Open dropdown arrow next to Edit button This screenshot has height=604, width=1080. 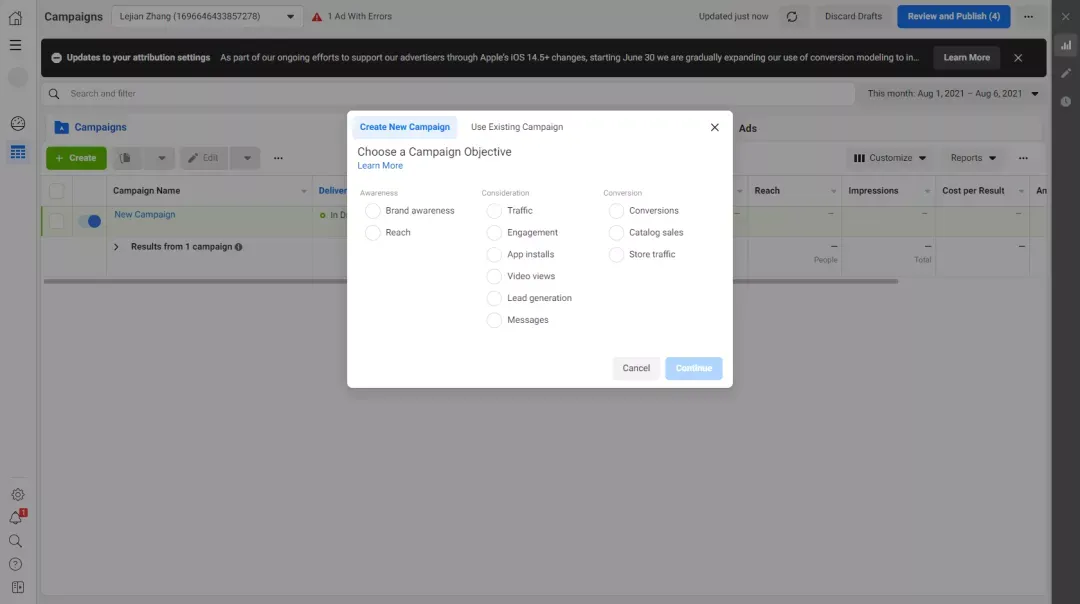pos(247,158)
